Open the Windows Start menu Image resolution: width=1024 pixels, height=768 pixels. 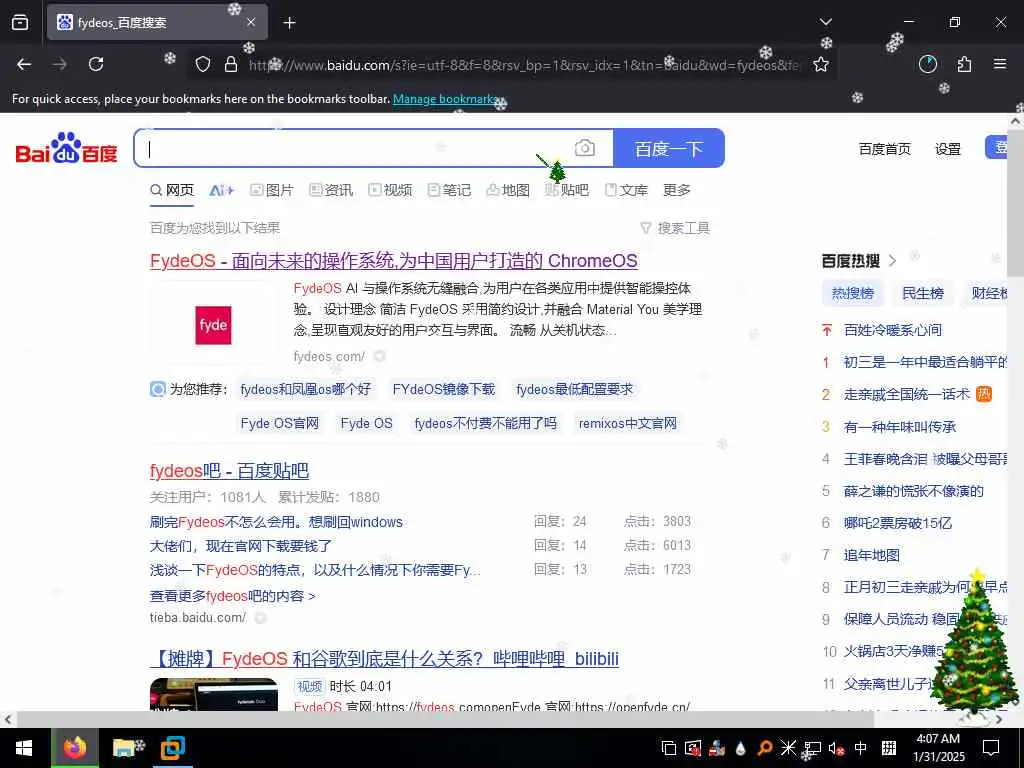click(x=24, y=748)
